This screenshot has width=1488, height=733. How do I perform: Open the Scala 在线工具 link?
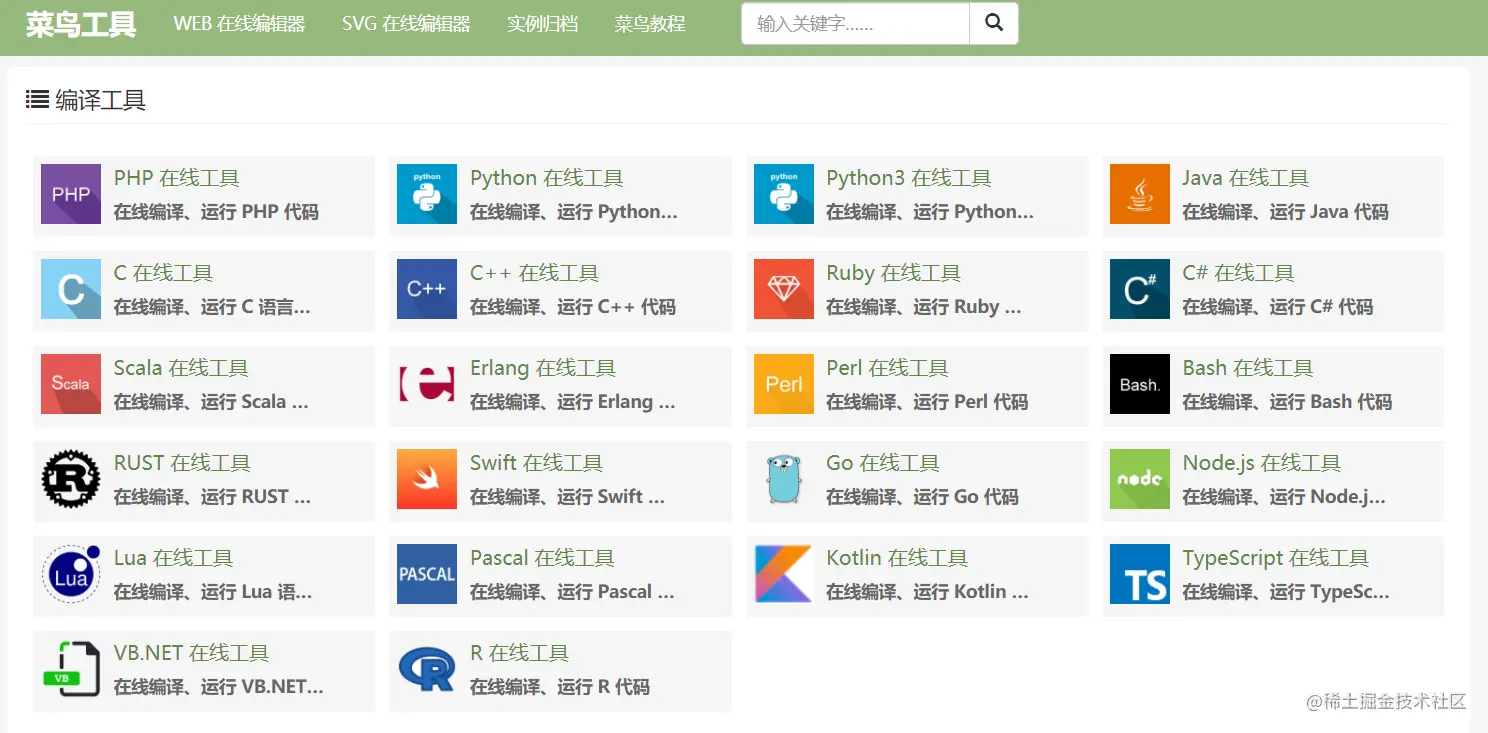click(x=181, y=368)
